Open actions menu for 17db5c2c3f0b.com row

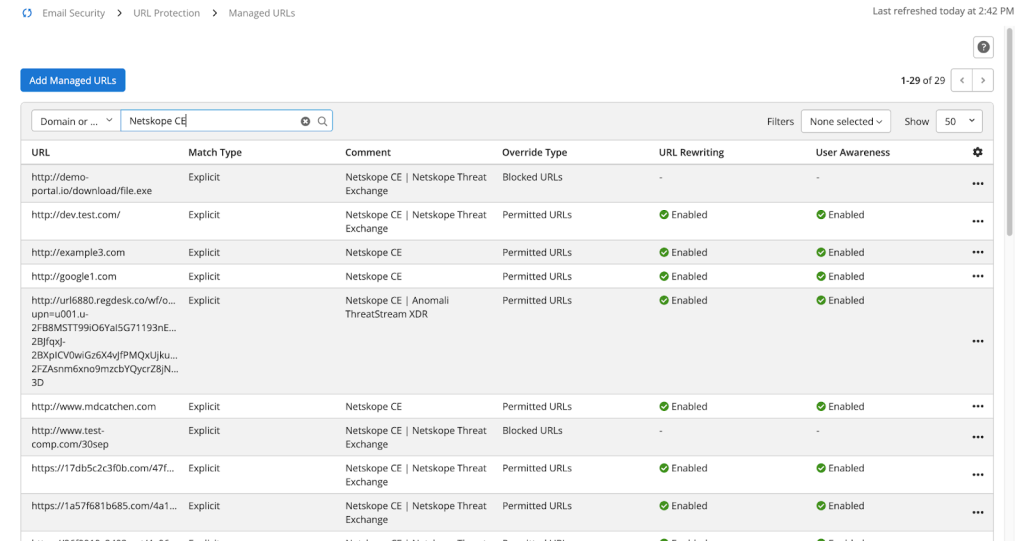click(x=978, y=475)
